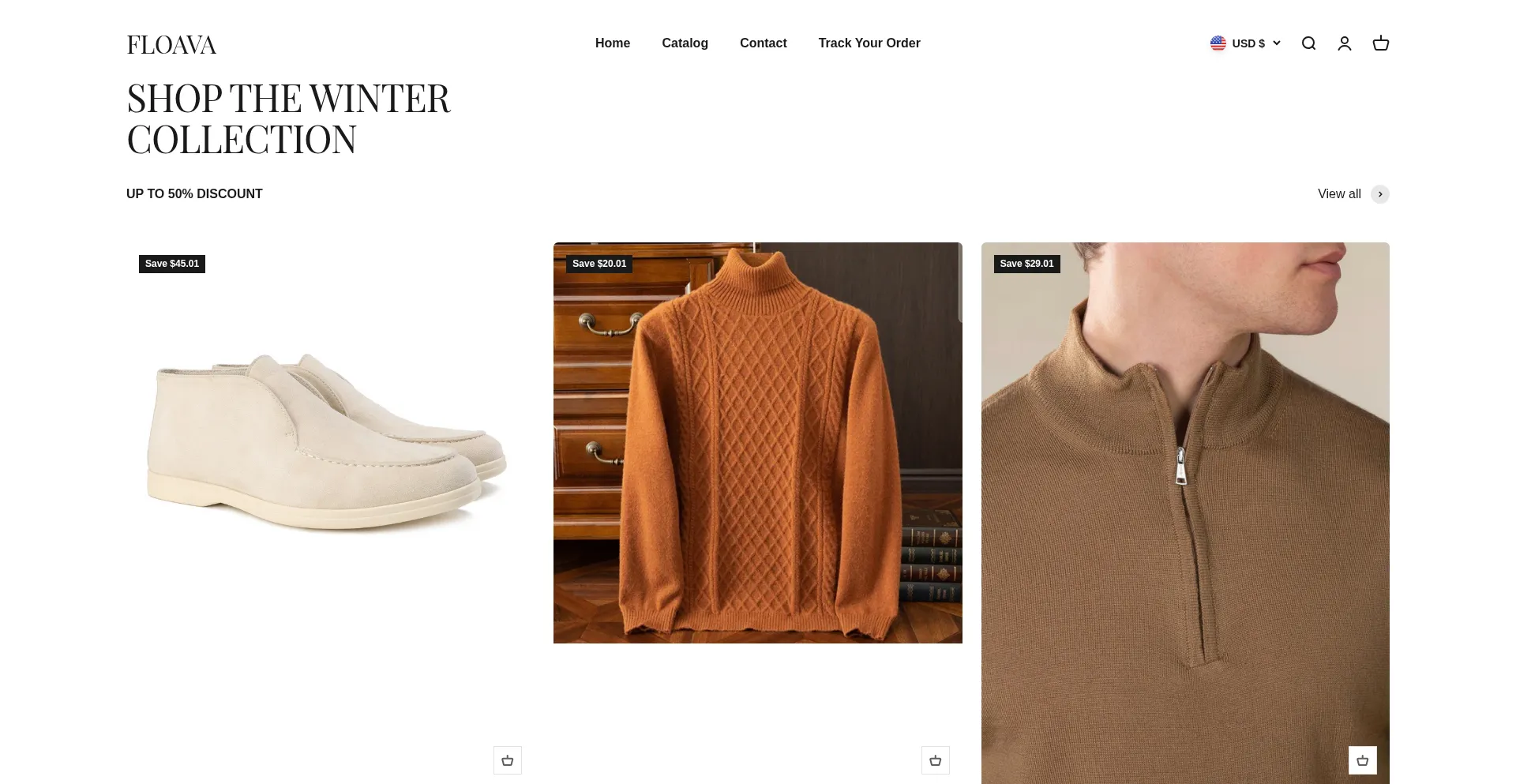Open the account login icon
The height and width of the screenshot is (784, 1516).
(x=1345, y=43)
